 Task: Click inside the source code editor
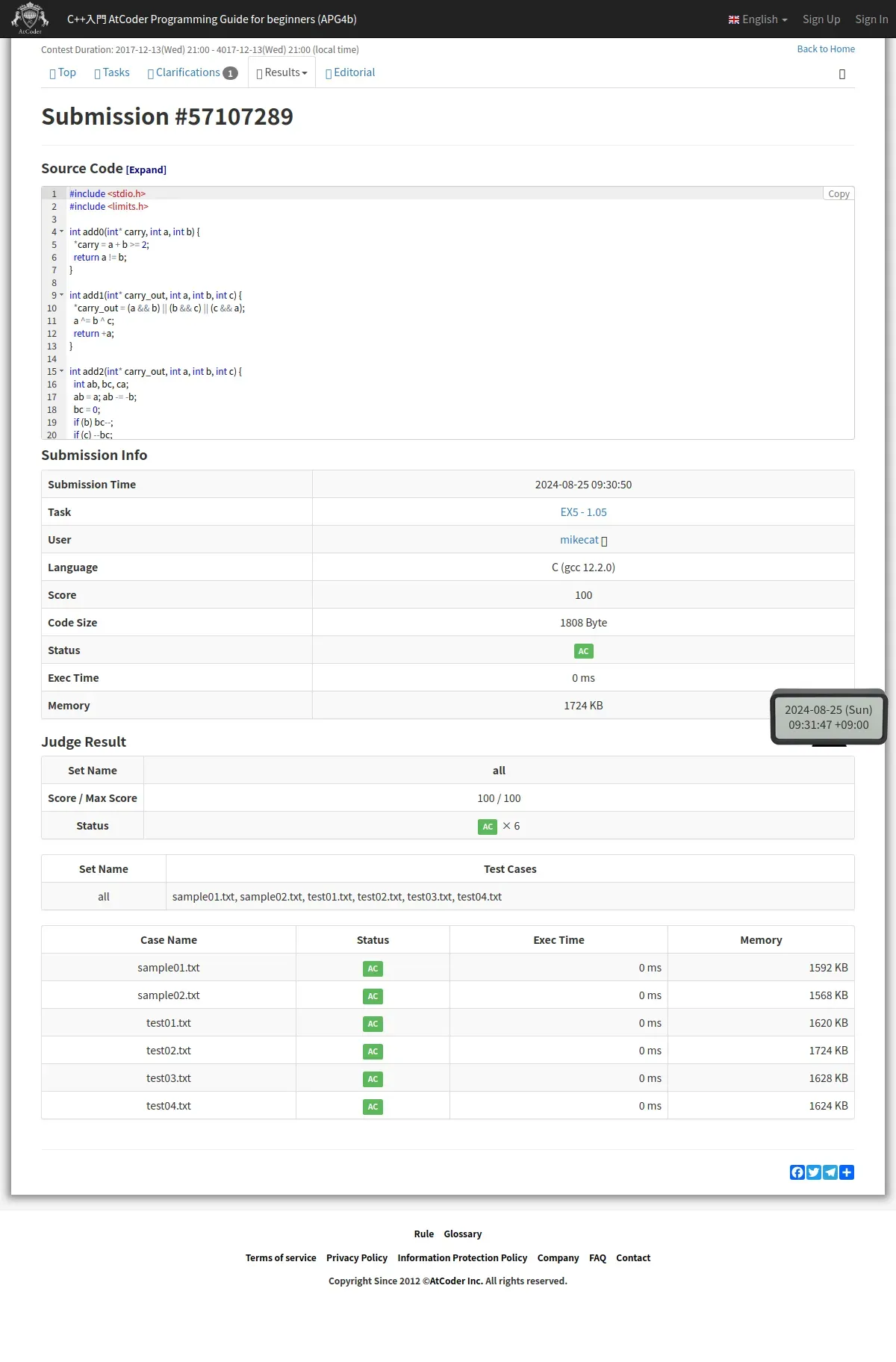(x=448, y=314)
